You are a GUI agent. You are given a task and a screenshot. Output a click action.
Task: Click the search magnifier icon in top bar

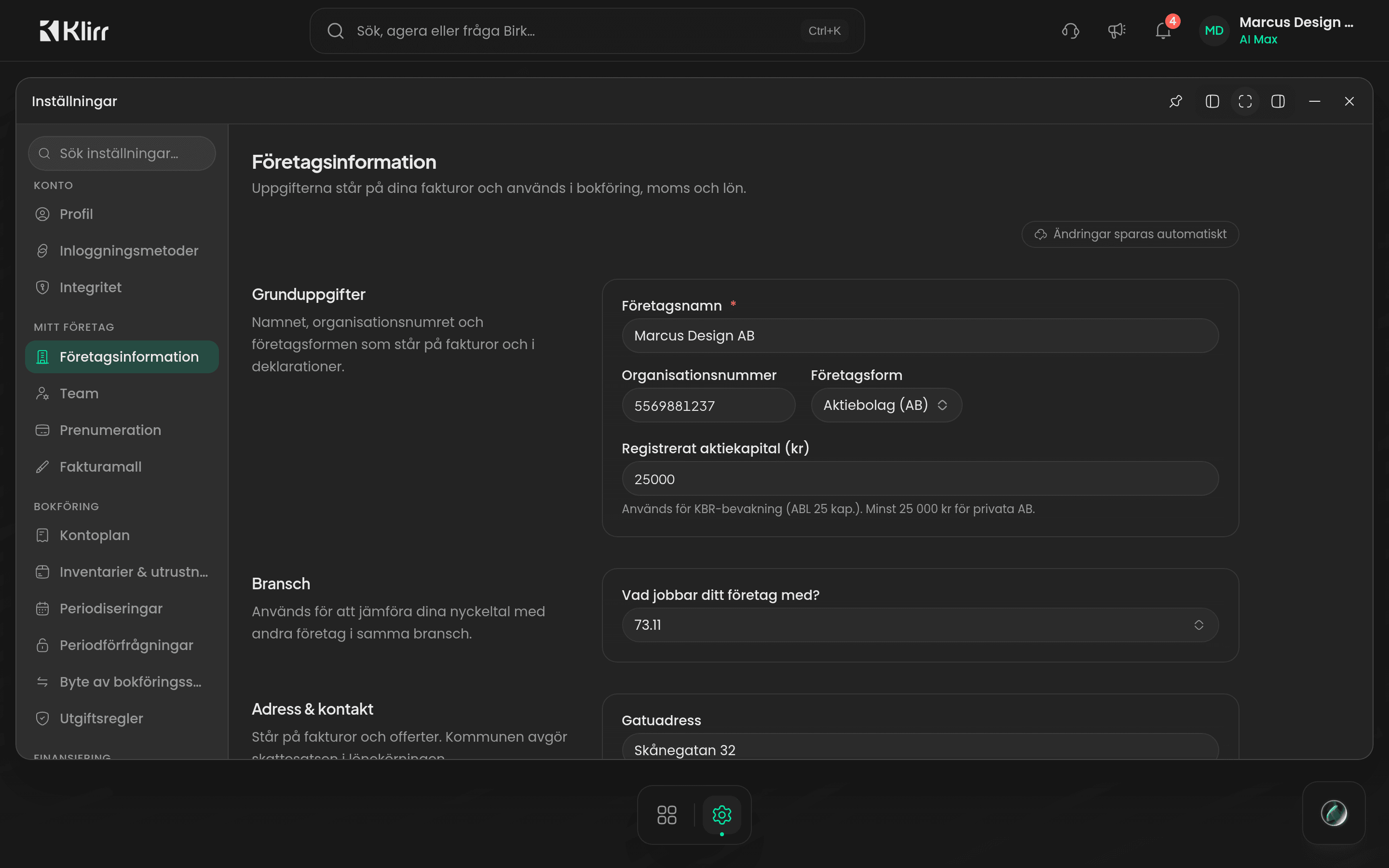click(336, 30)
